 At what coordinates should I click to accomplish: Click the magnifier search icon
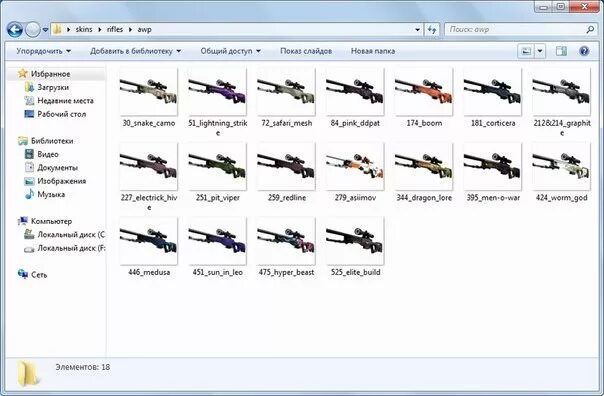tap(590, 29)
